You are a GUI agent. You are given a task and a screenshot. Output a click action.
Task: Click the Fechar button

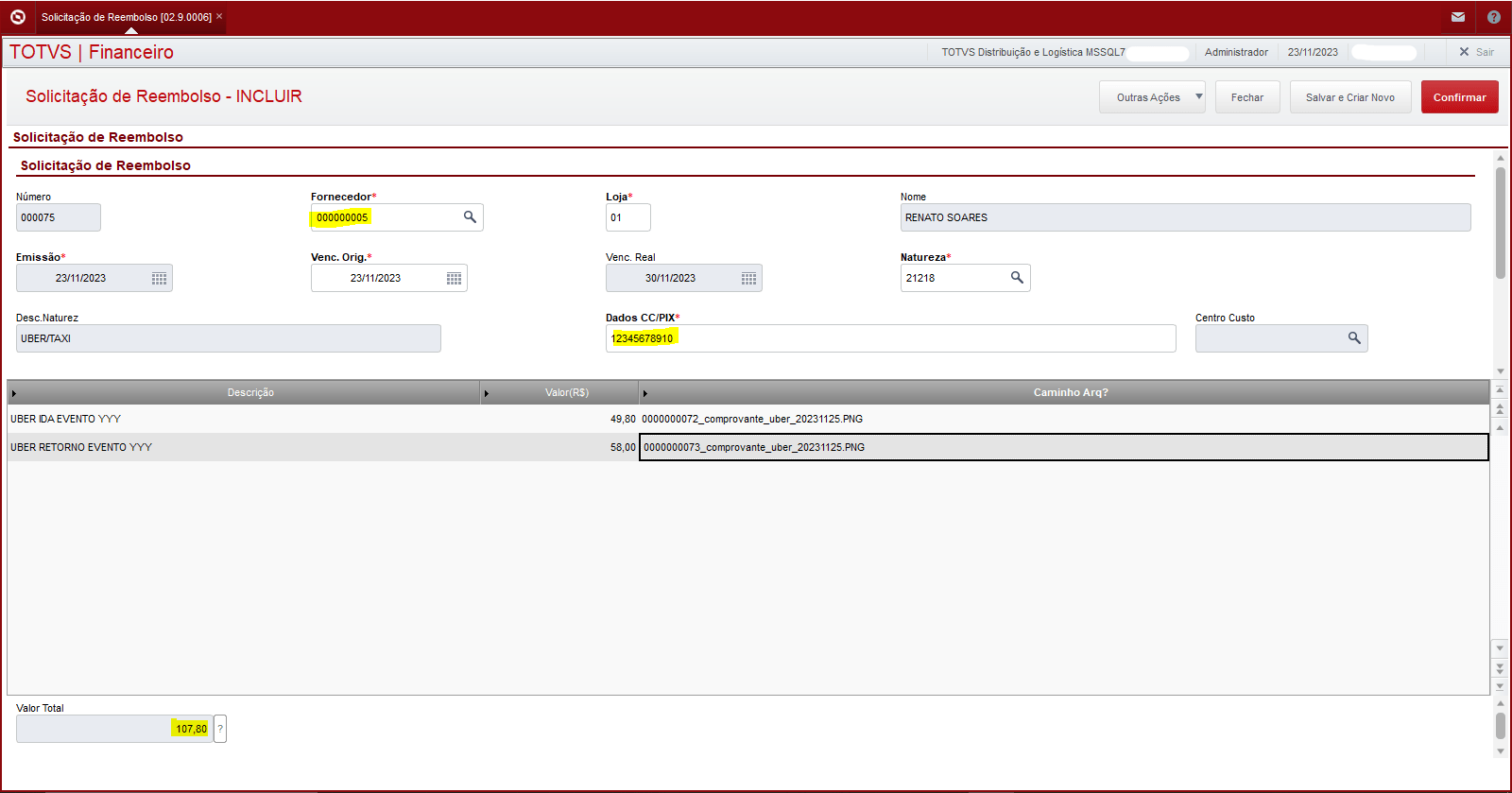tap(1246, 97)
